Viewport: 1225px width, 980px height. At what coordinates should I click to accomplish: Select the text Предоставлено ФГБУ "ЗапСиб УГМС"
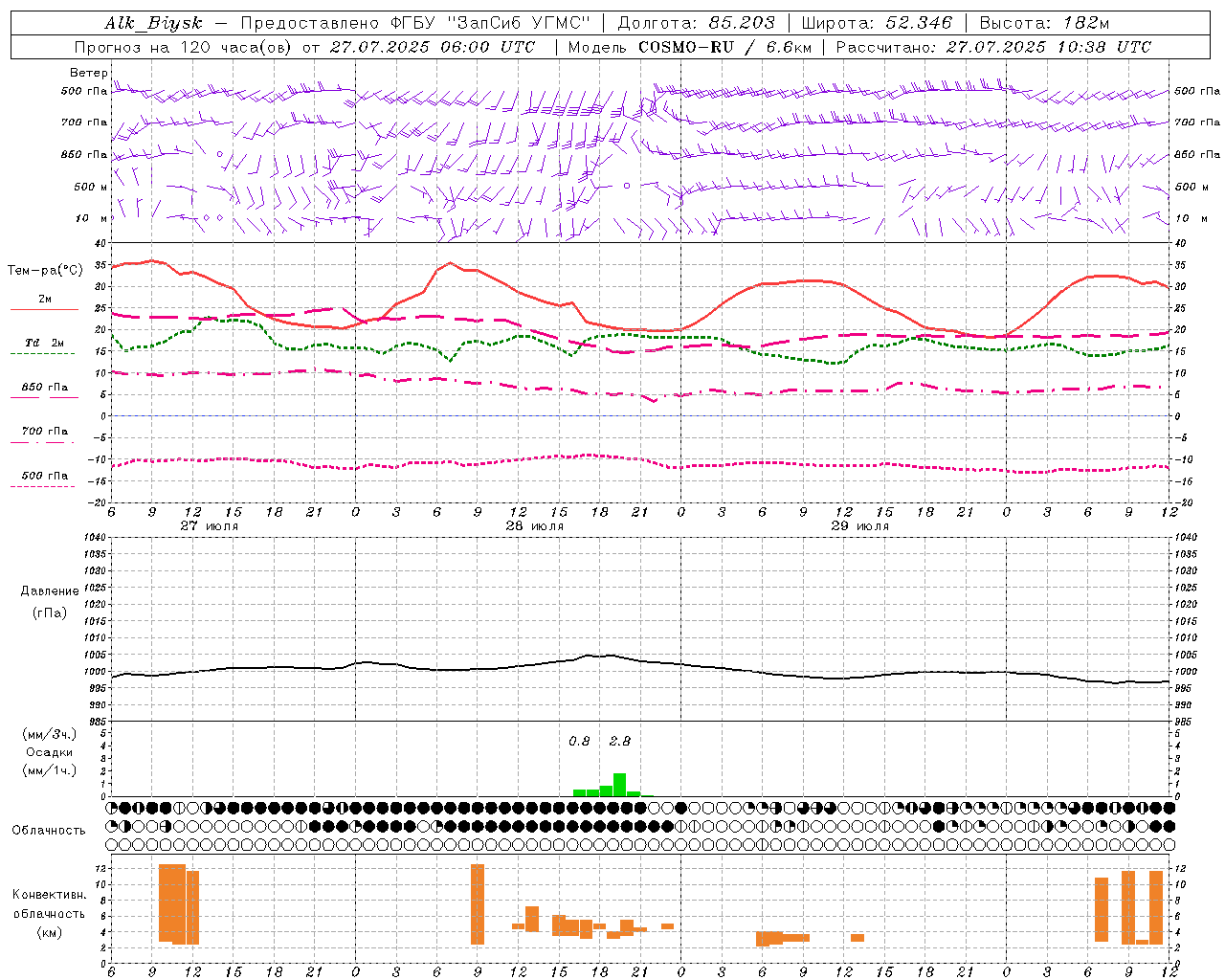[x=415, y=23]
